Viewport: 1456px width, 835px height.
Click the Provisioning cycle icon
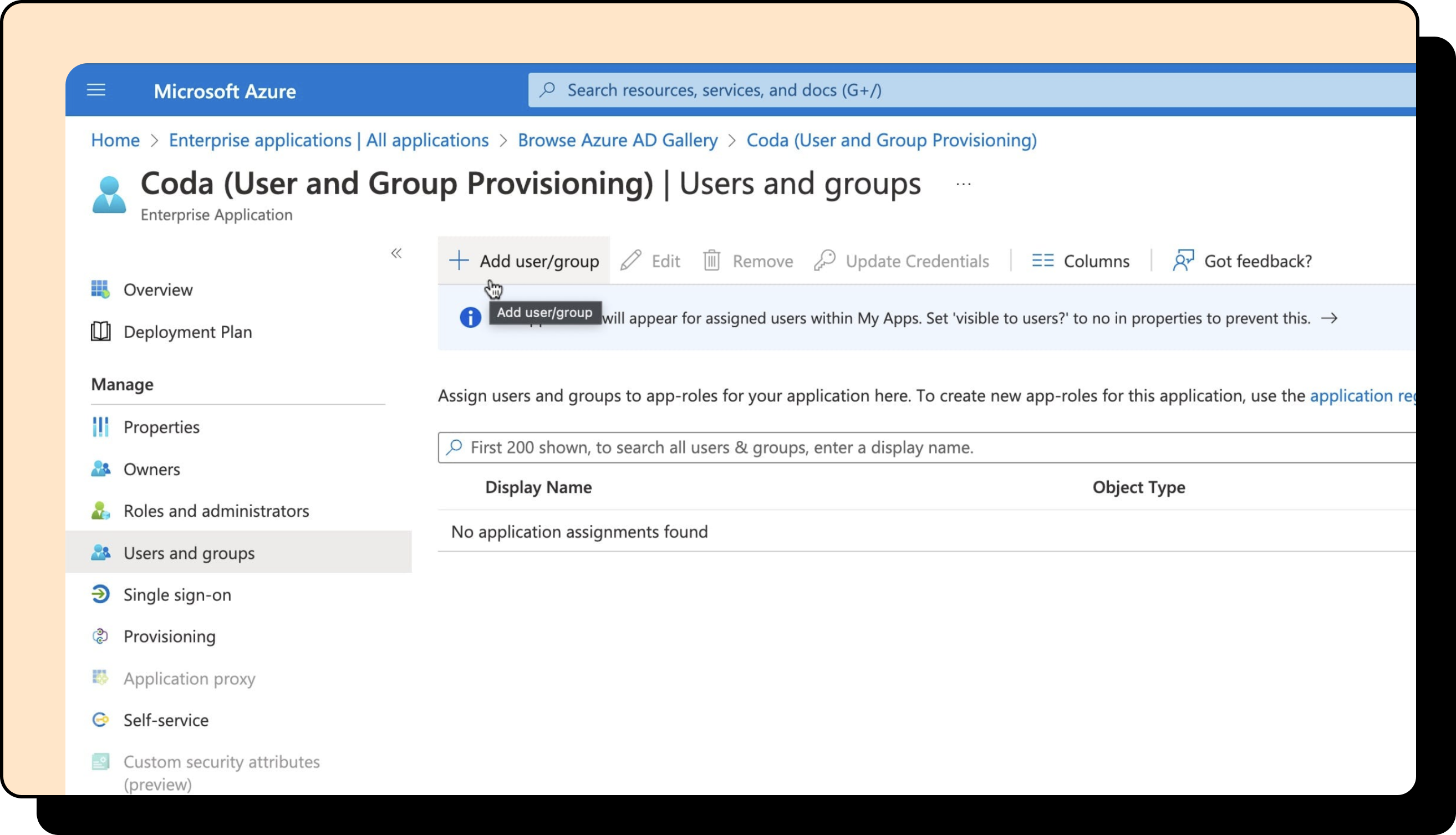(100, 636)
